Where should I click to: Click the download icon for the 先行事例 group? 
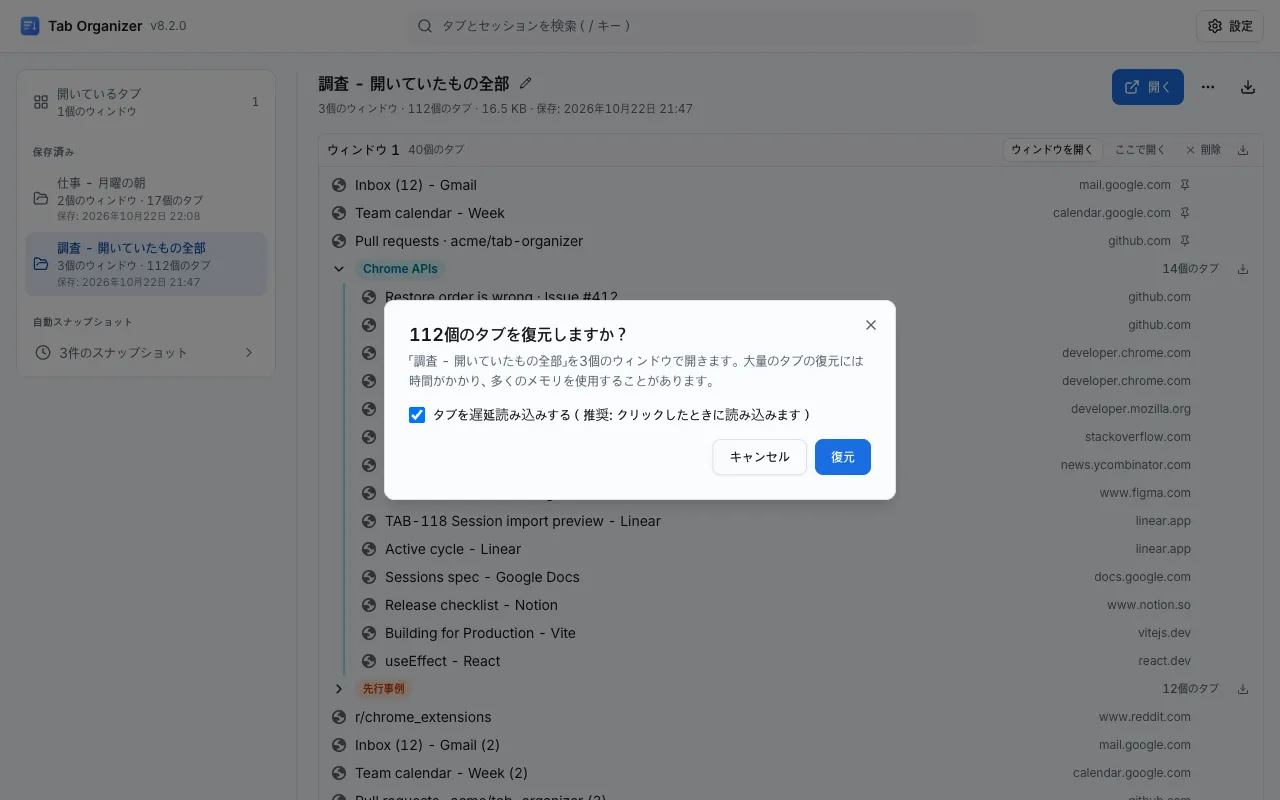(1243, 689)
